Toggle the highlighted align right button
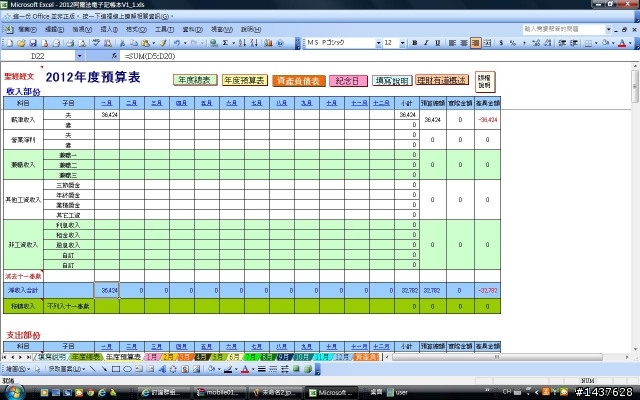 click(x=476, y=43)
